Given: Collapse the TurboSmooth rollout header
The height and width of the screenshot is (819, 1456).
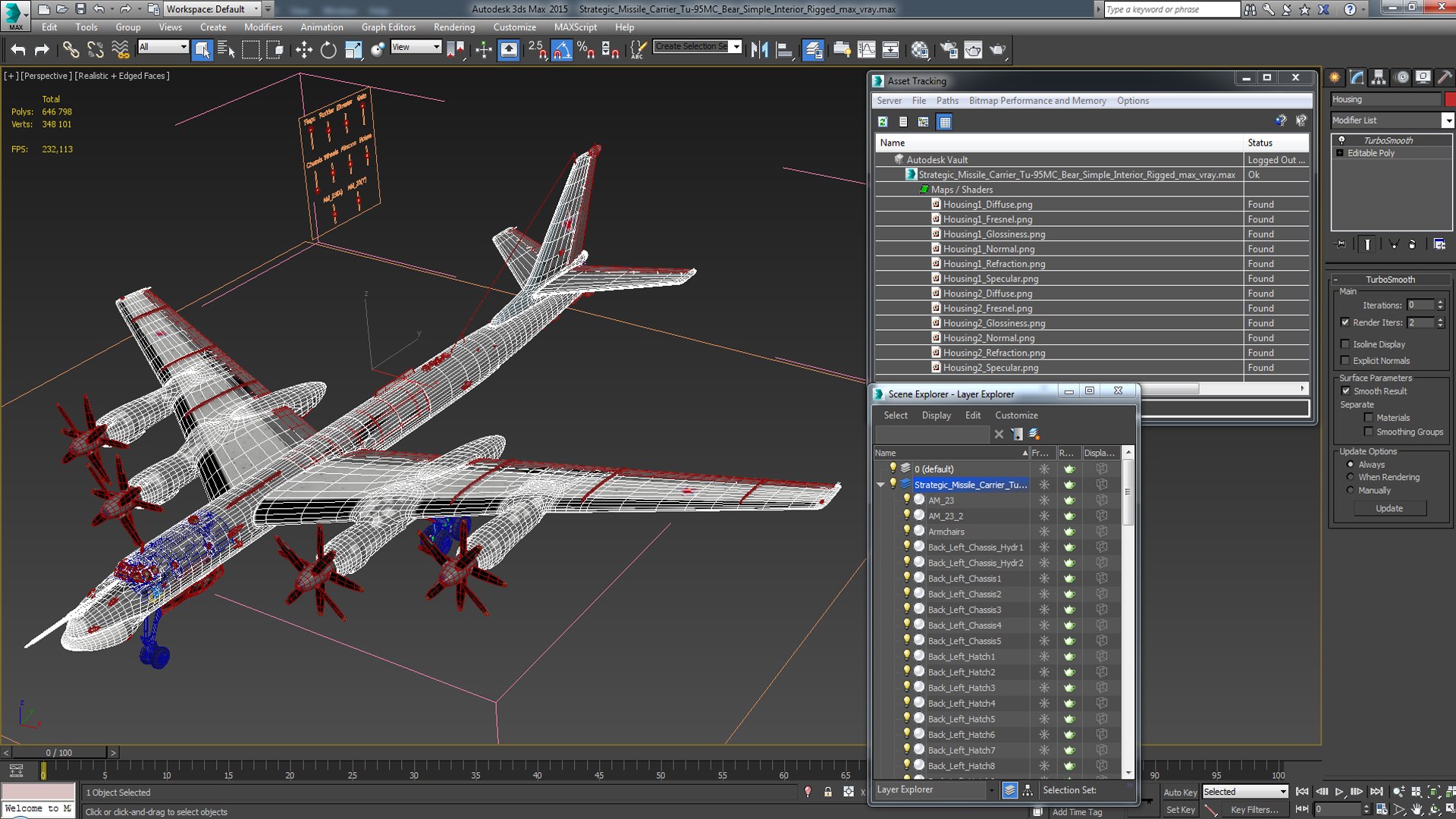Looking at the screenshot, I should (x=1390, y=280).
